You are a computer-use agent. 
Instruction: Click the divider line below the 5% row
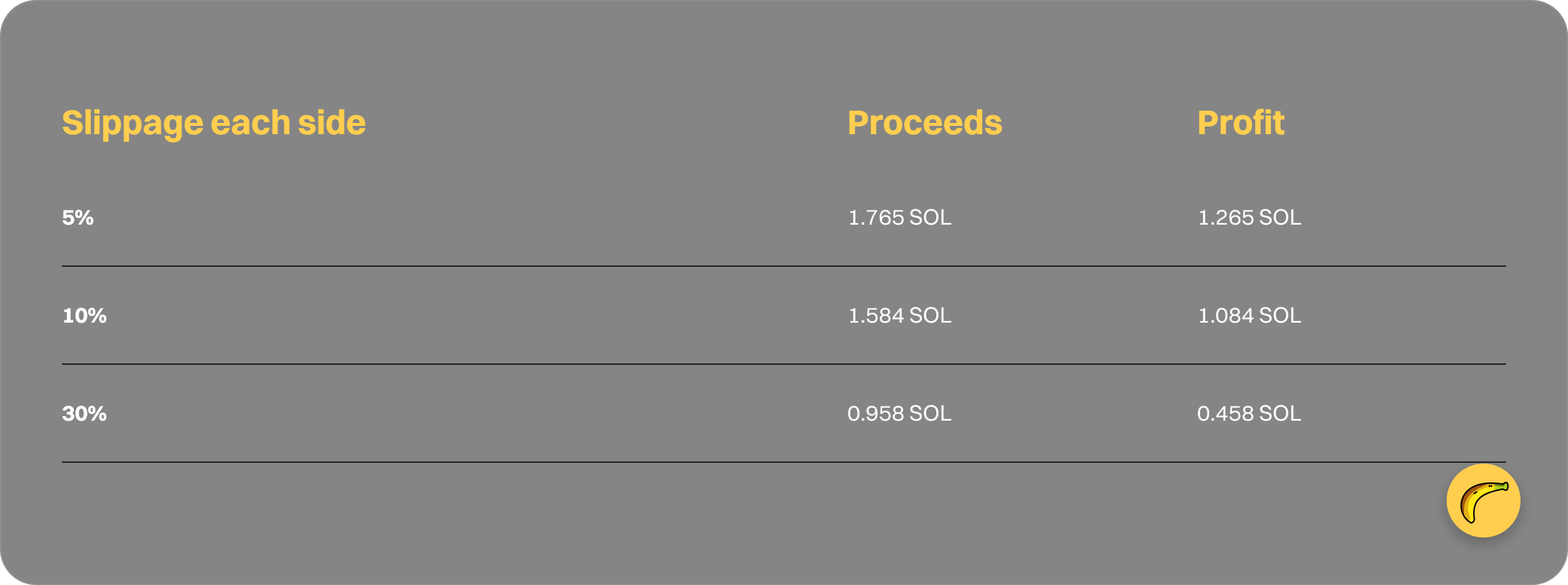click(784, 266)
